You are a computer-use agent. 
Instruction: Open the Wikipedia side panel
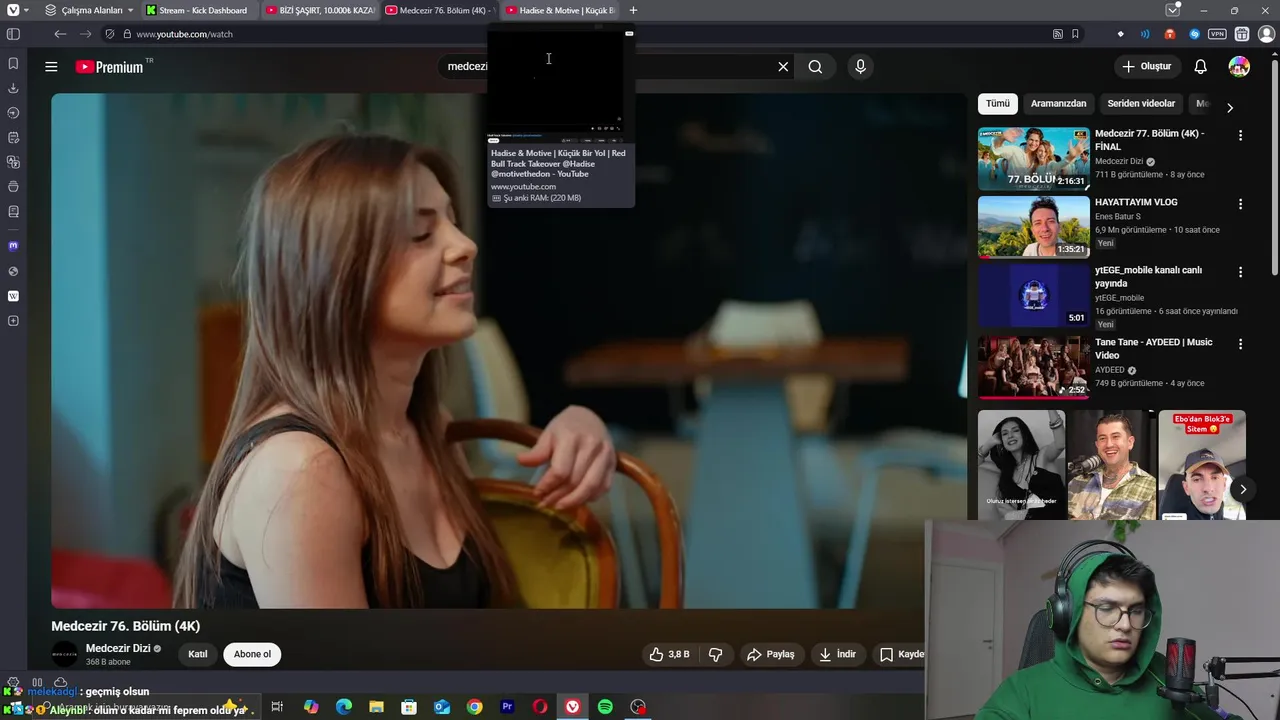click(x=13, y=296)
